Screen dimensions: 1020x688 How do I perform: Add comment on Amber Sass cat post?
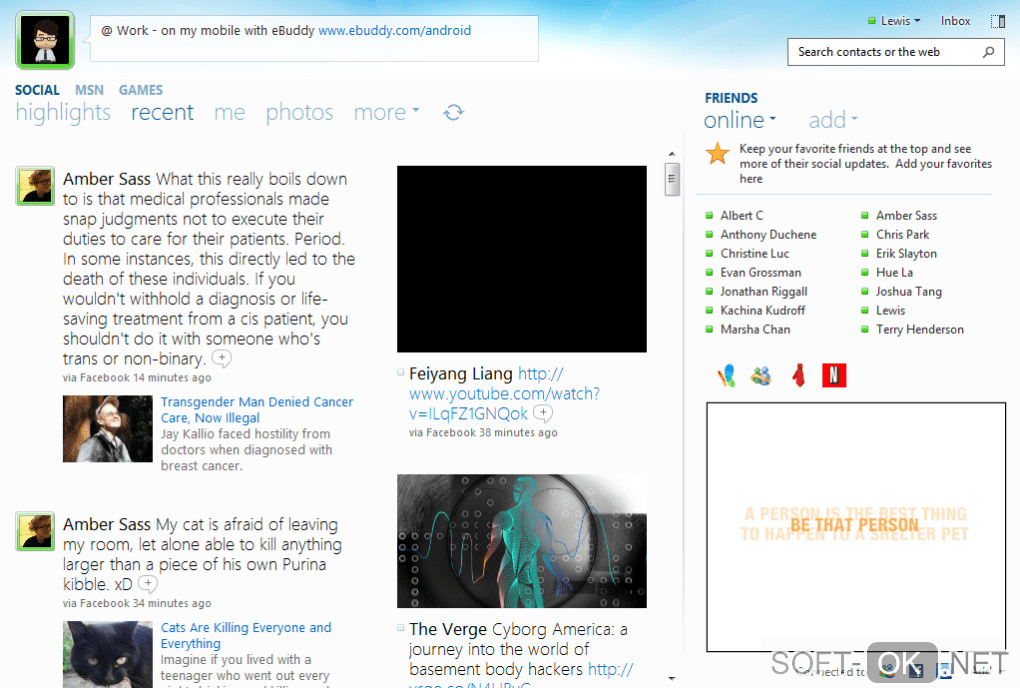click(148, 584)
